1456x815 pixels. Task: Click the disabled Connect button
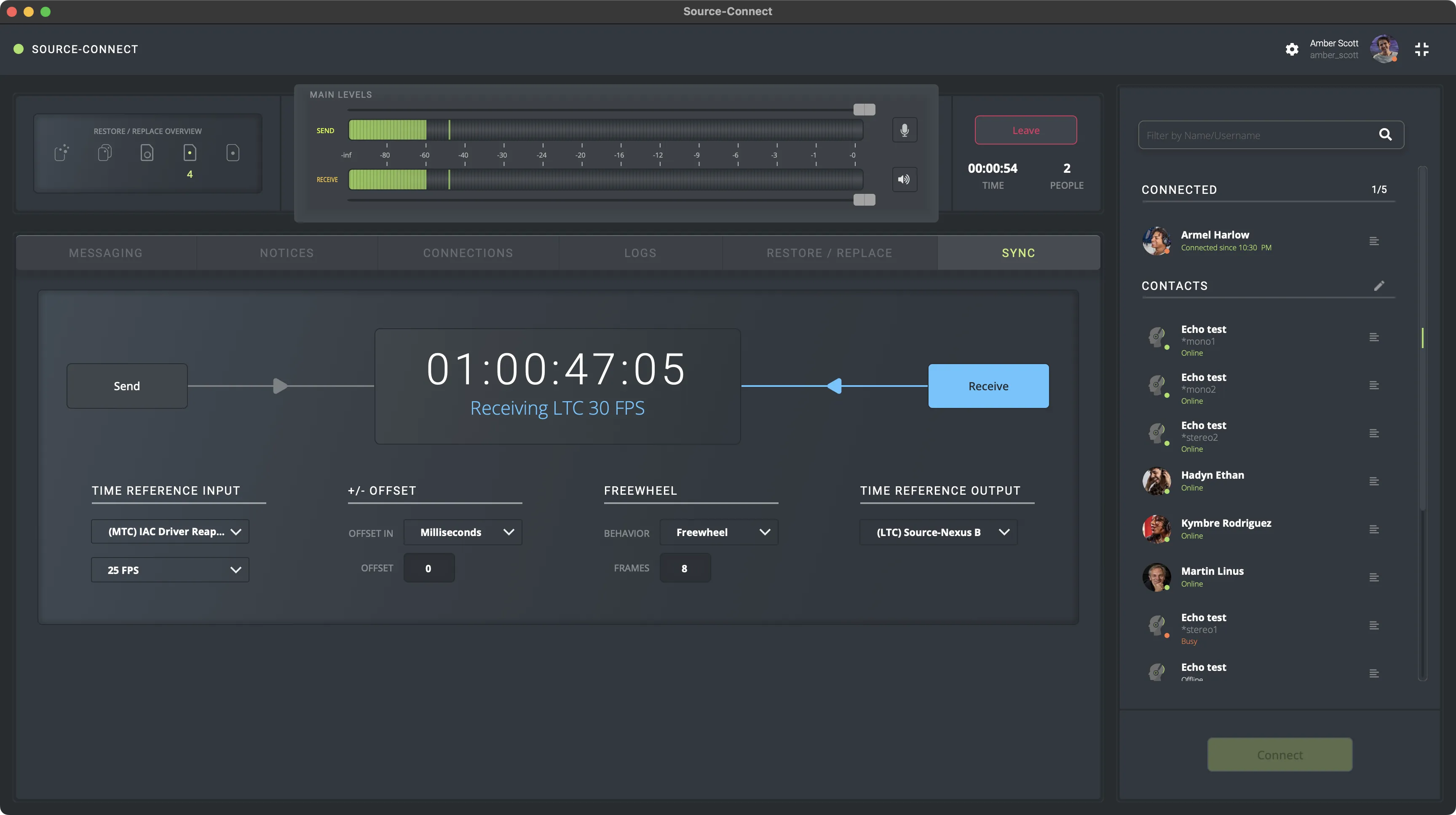tap(1279, 754)
